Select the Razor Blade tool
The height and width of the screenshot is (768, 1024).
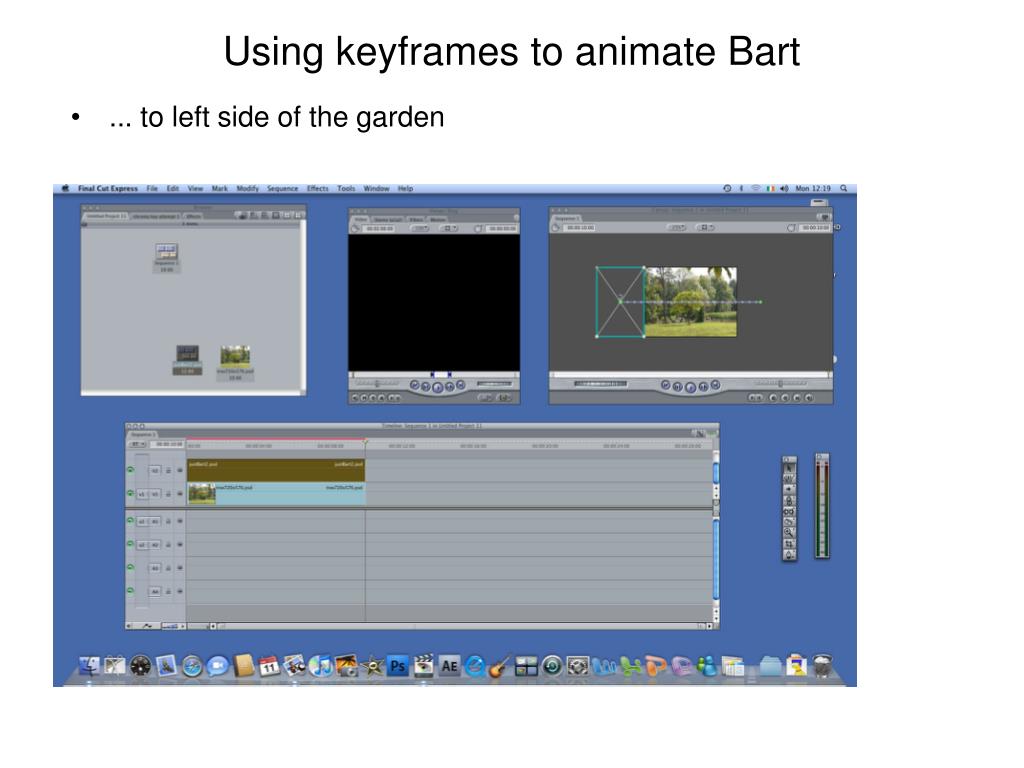pyautogui.click(x=789, y=522)
